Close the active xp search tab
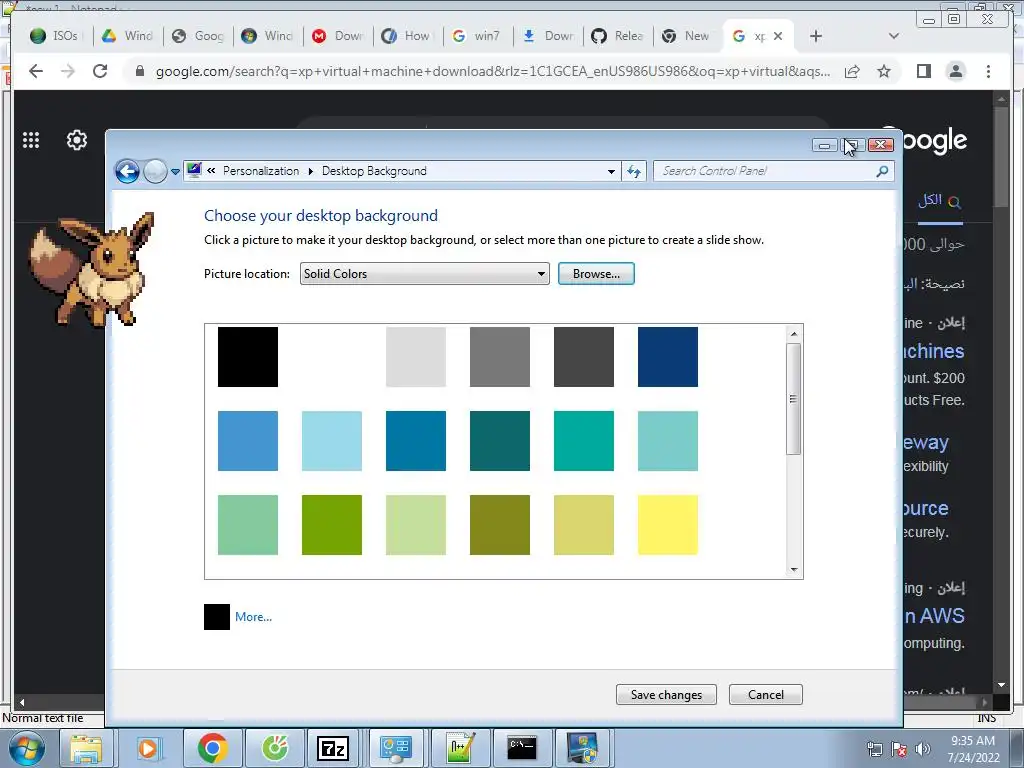 (x=778, y=36)
